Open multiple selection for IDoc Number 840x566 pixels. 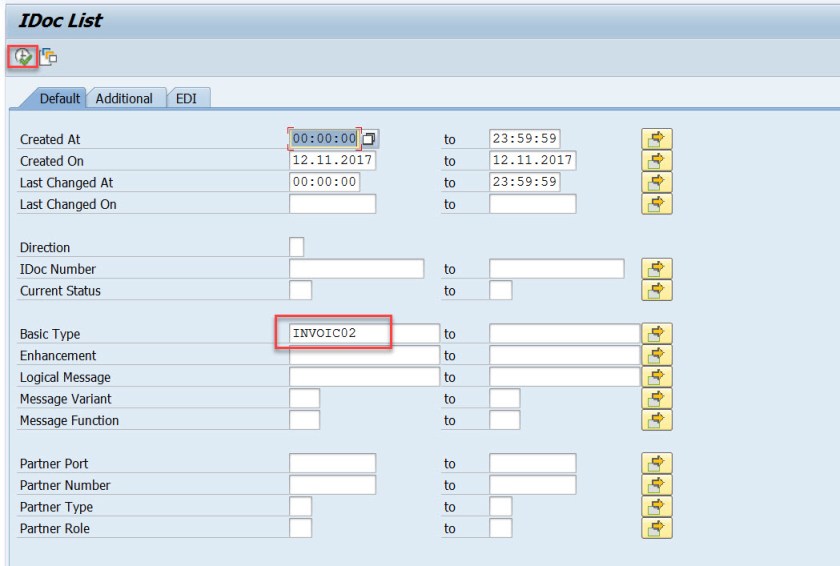coord(656,268)
